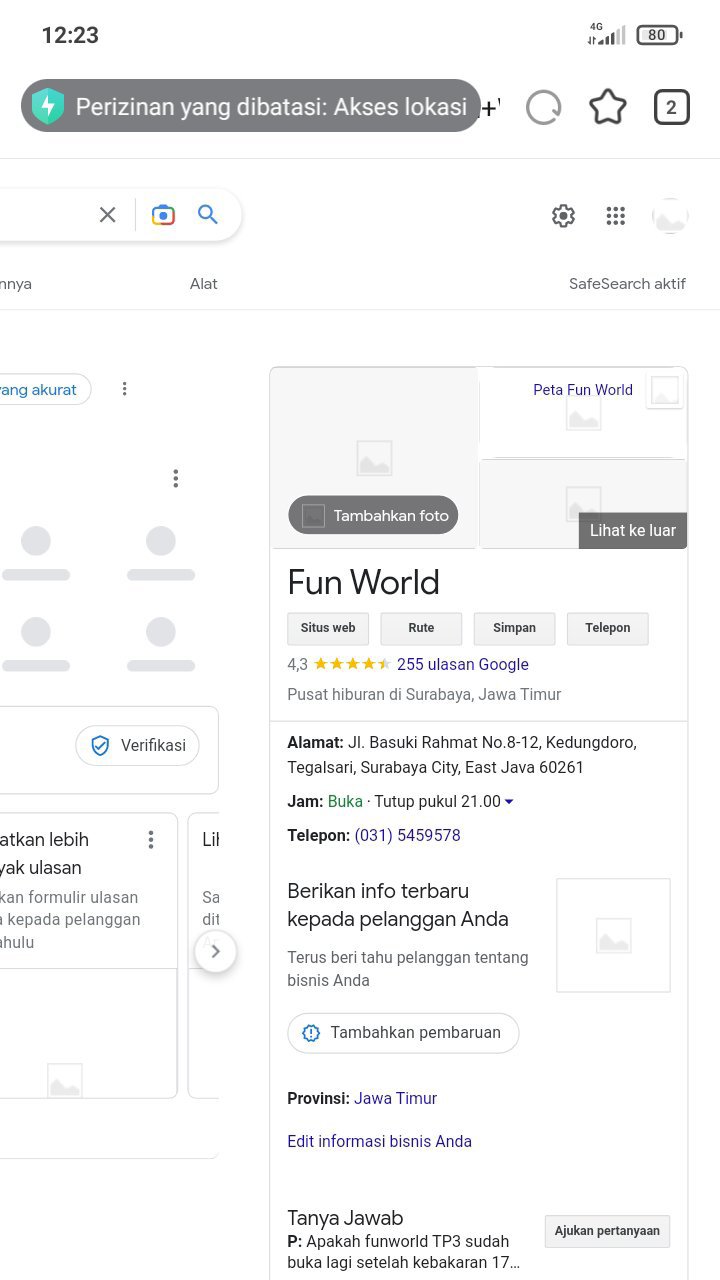720x1280 pixels.
Task: Open the Peta Fun World map thumbnail
Action: [x=583, y=412]
